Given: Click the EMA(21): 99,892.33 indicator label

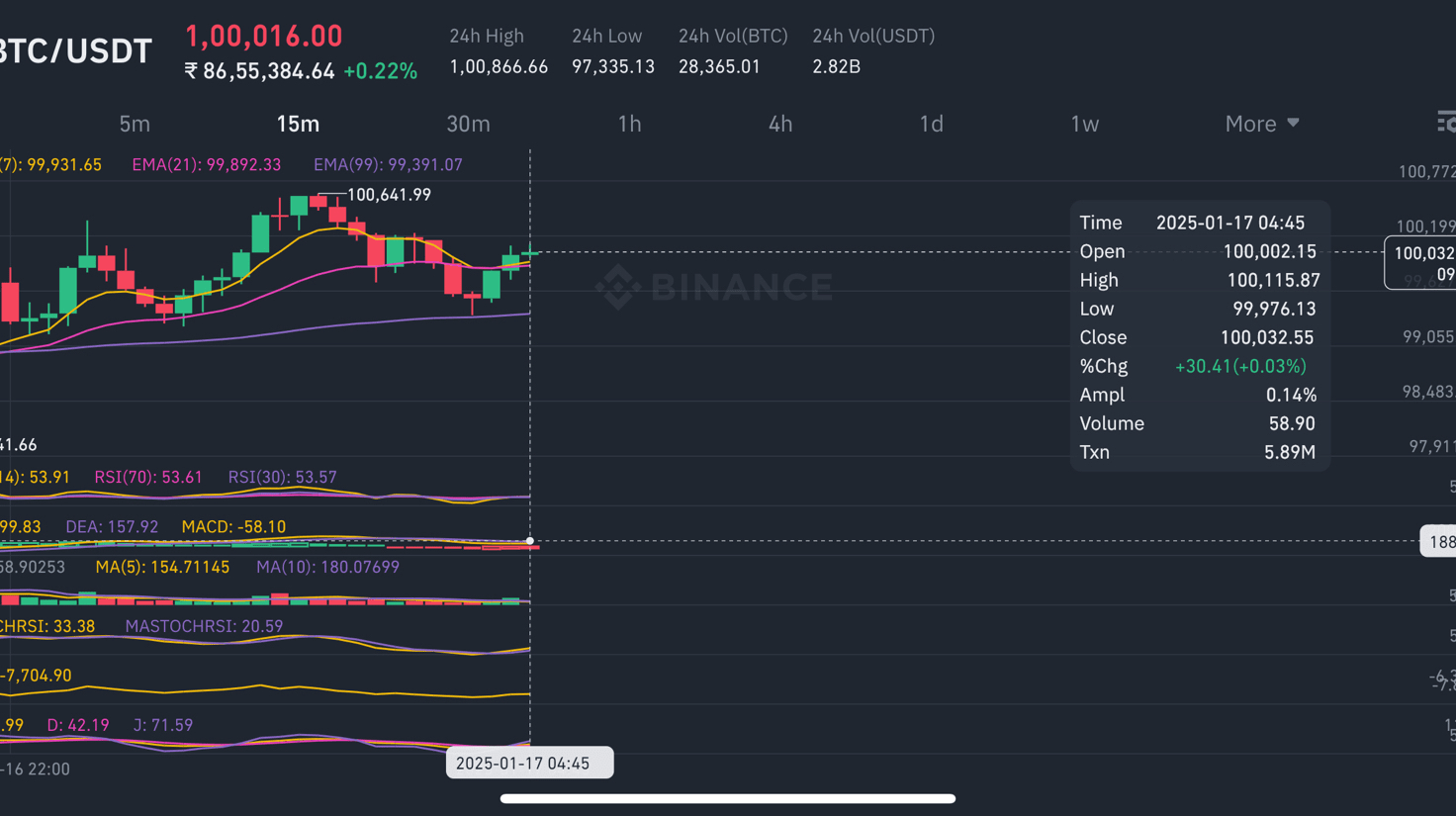Looking at the screenshot, I should tap(207, 164).
